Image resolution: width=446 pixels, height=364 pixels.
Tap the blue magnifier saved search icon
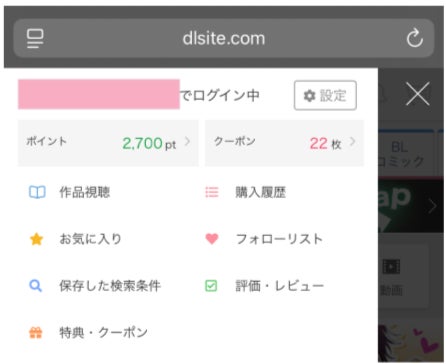(36, 286)
